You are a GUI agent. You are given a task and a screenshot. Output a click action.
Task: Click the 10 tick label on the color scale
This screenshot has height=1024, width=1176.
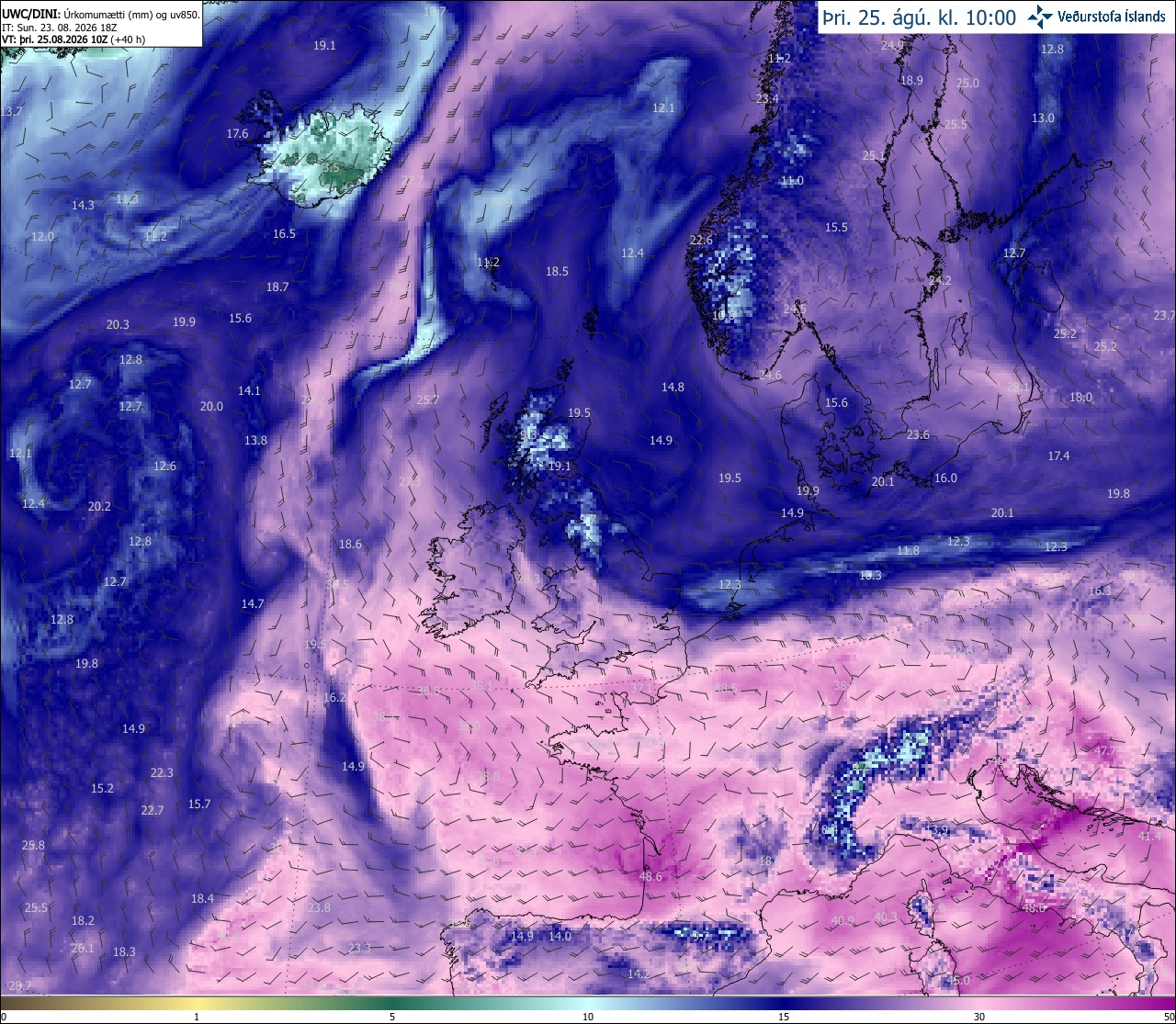click(588, 1017)
